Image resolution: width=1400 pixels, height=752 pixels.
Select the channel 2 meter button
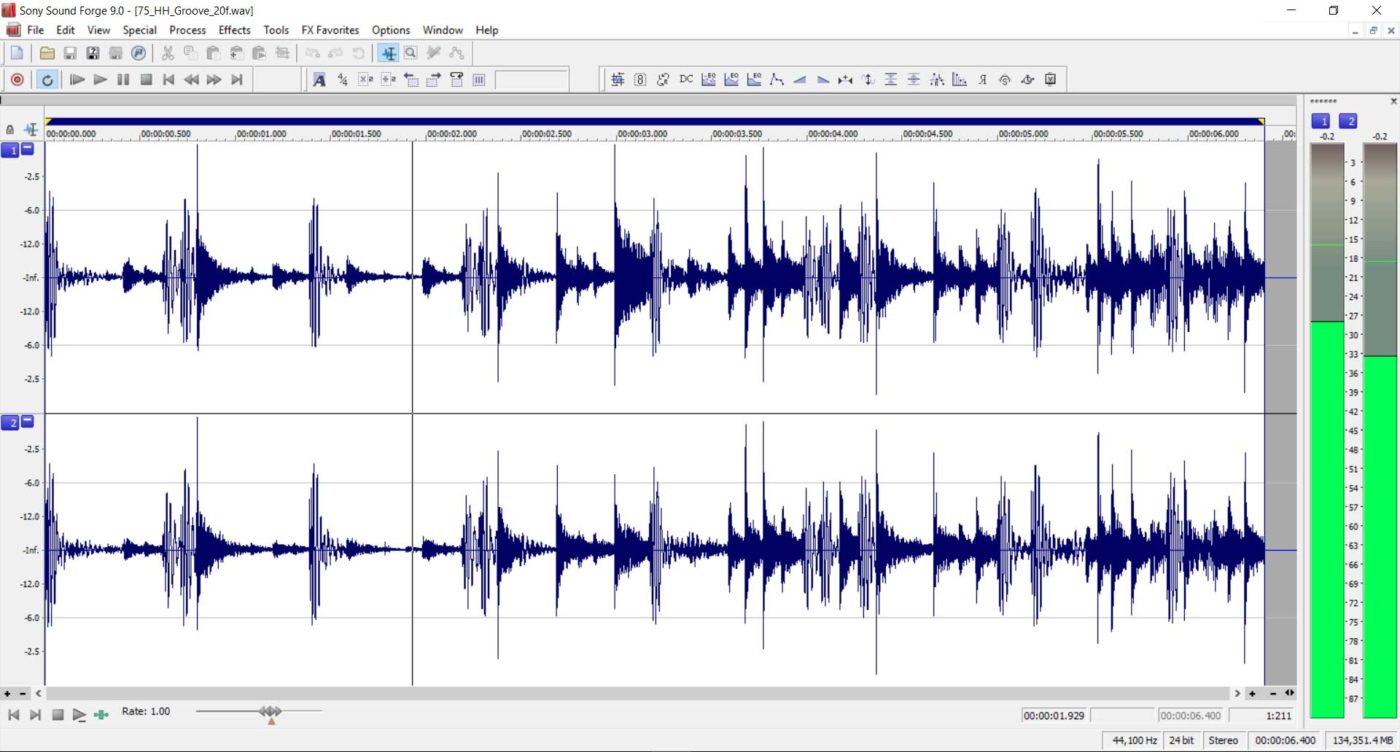point(1349,120)
